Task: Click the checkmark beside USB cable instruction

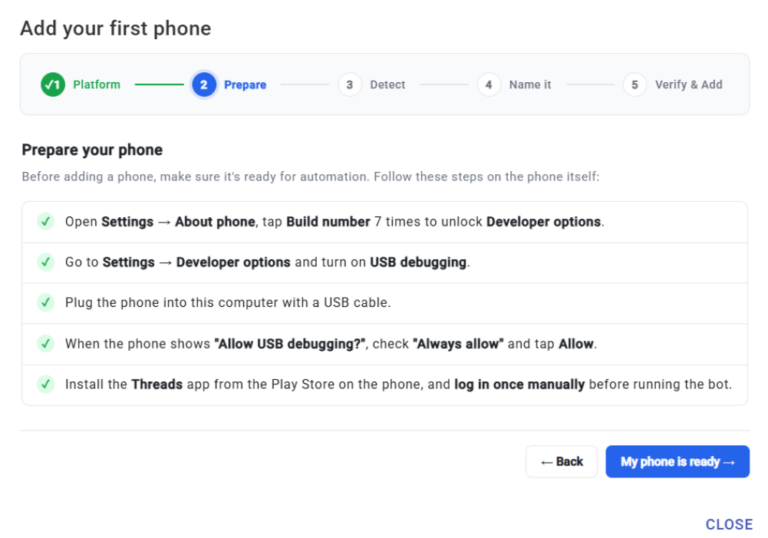Action: click(x=46, y=302)
